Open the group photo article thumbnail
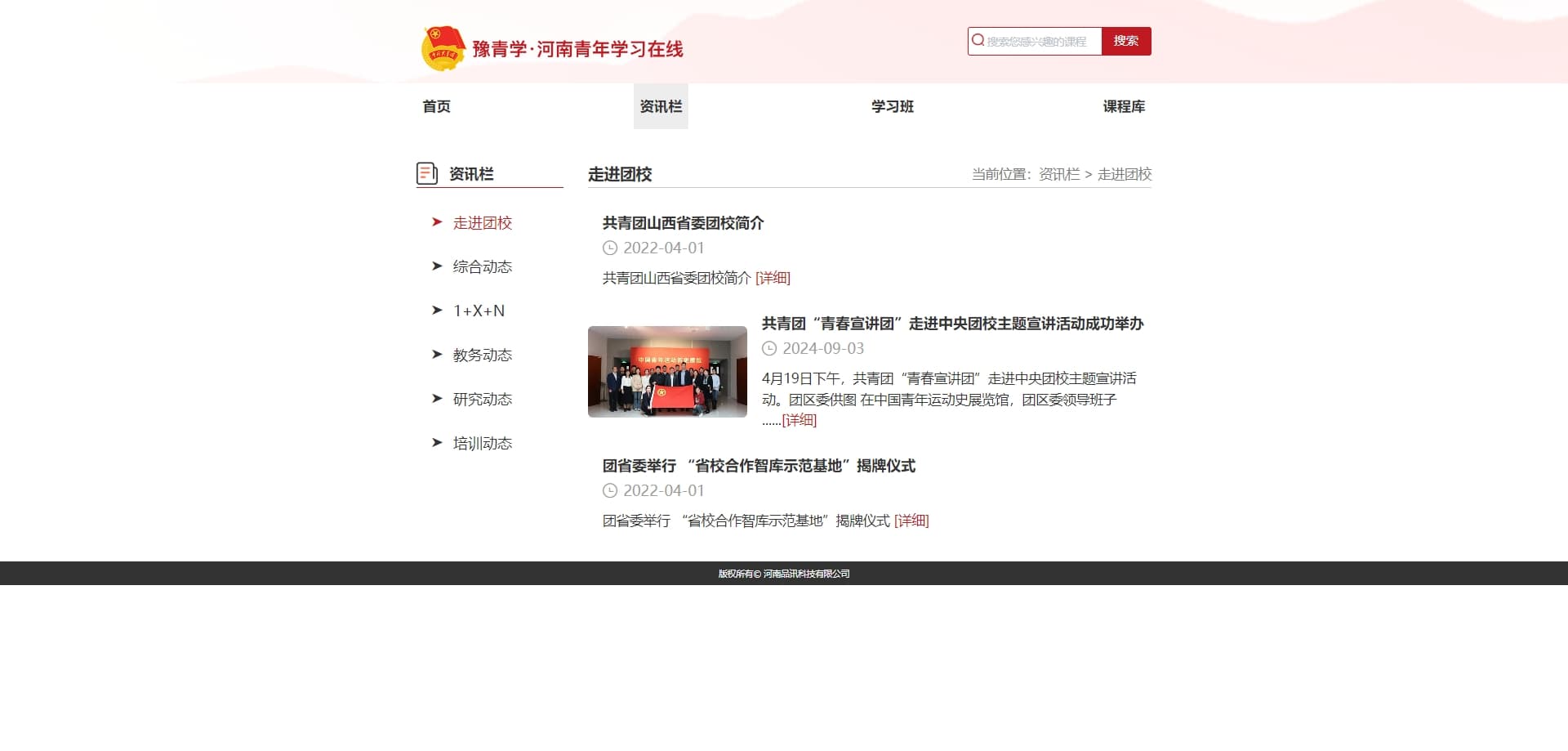 tap(667, 372)
